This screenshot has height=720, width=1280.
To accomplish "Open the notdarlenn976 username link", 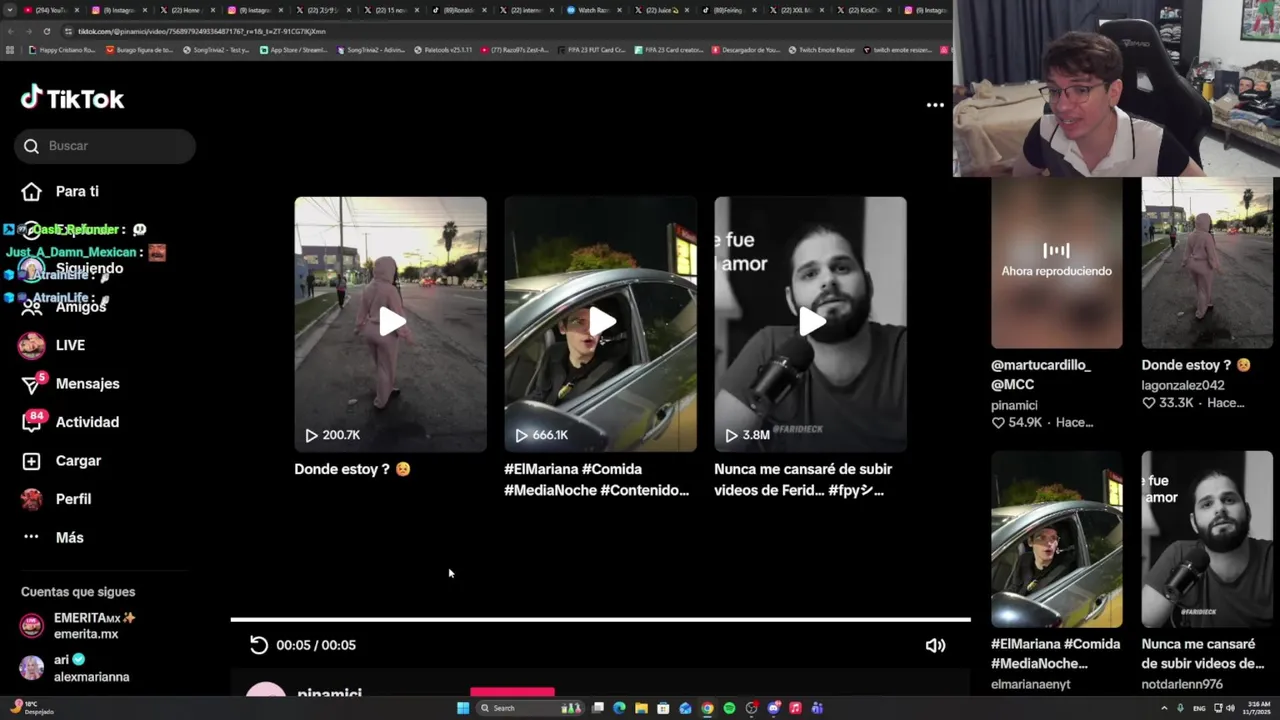I will pyautogui.click(x=1182, y=684).
